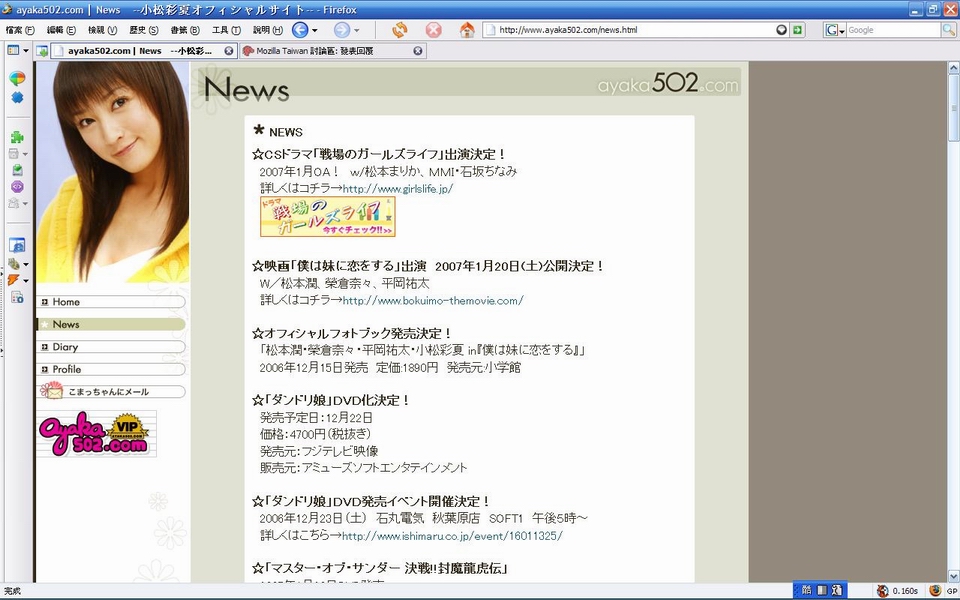Open the green puzzle-piece extensions icon
The width and height of the screenshot is (960, 600).
pos(17,137)
